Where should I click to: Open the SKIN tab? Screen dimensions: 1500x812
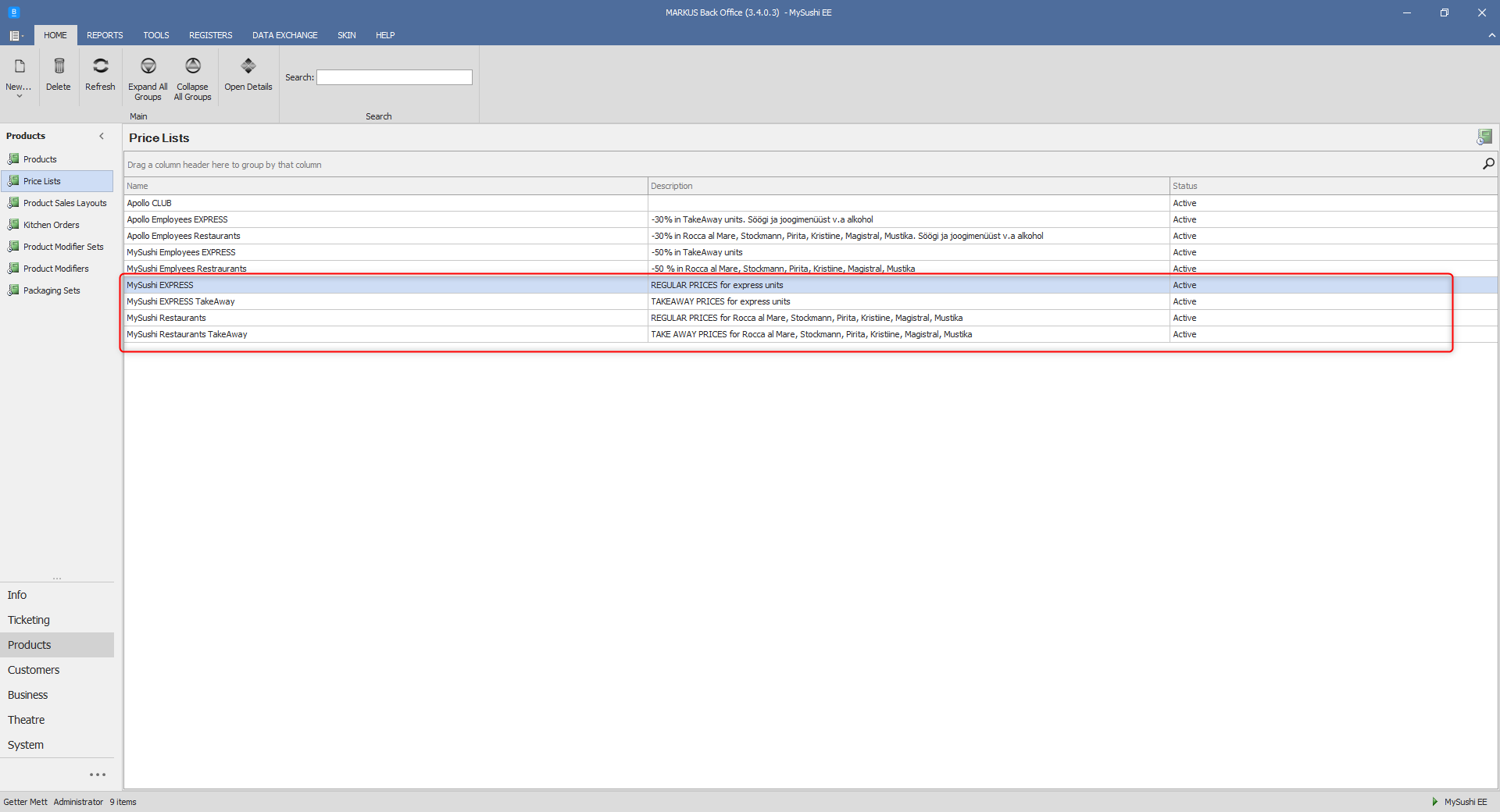(x=347, y=35)
